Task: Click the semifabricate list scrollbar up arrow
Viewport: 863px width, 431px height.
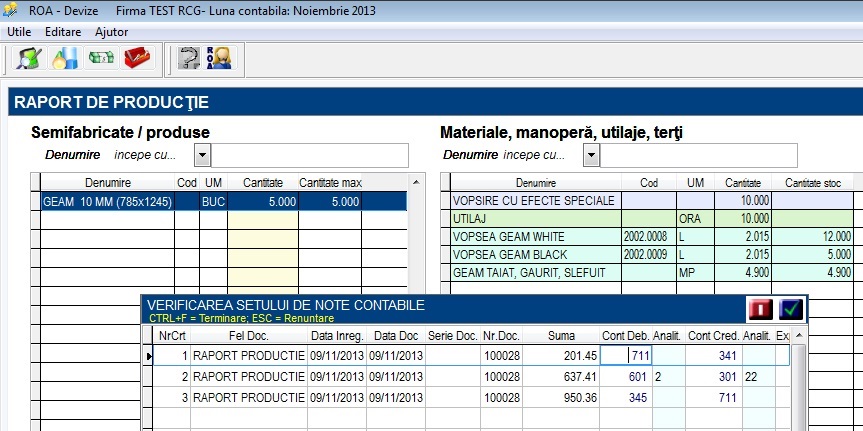Action: point(417,182)
